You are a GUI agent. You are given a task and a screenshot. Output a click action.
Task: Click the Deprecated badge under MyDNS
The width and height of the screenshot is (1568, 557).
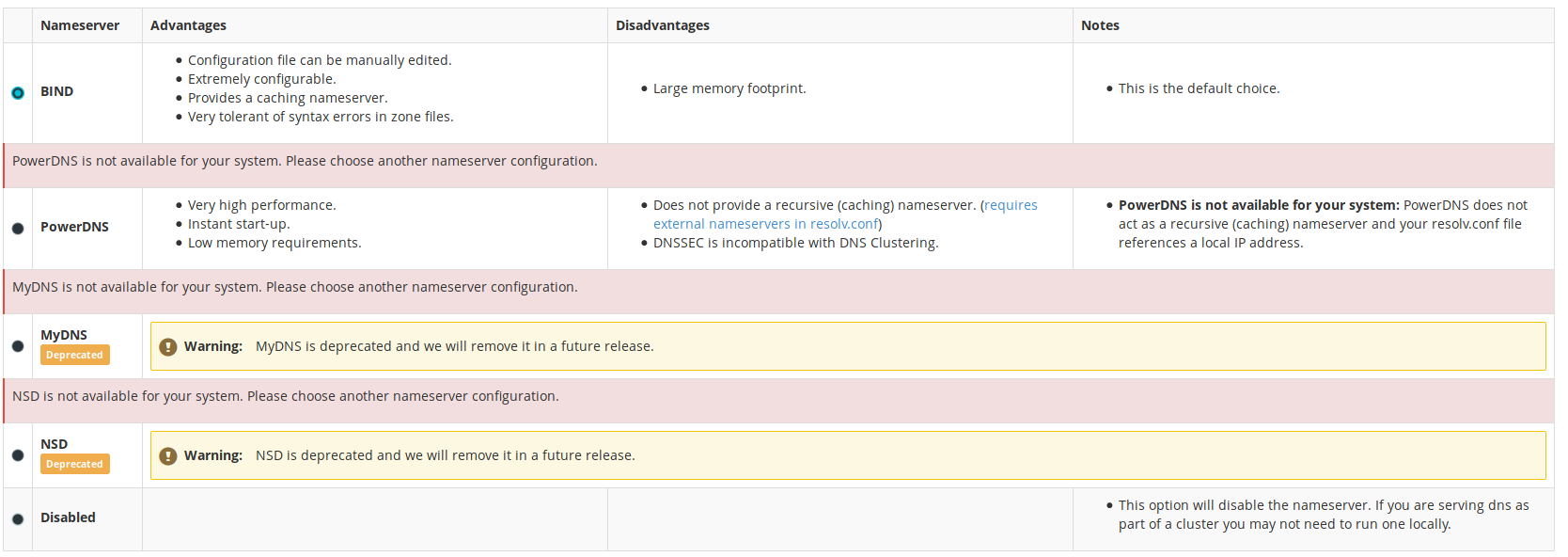click(x=74, y=355)
